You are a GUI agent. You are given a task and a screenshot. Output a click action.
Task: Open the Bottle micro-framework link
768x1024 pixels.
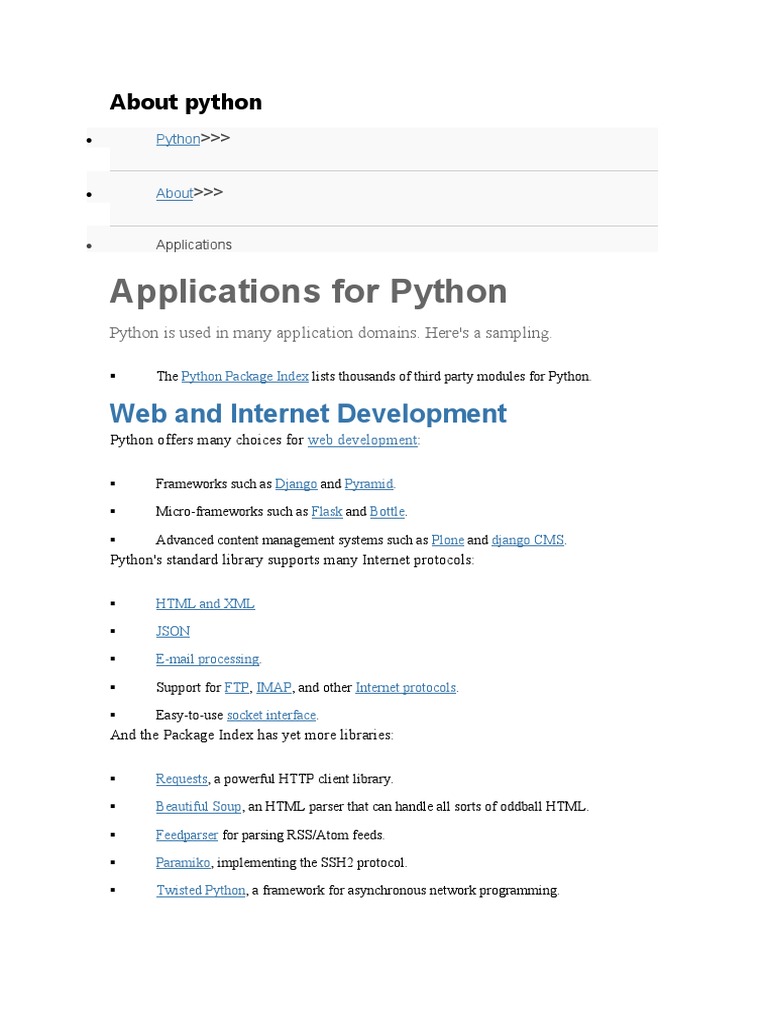[x=387, y=512]
